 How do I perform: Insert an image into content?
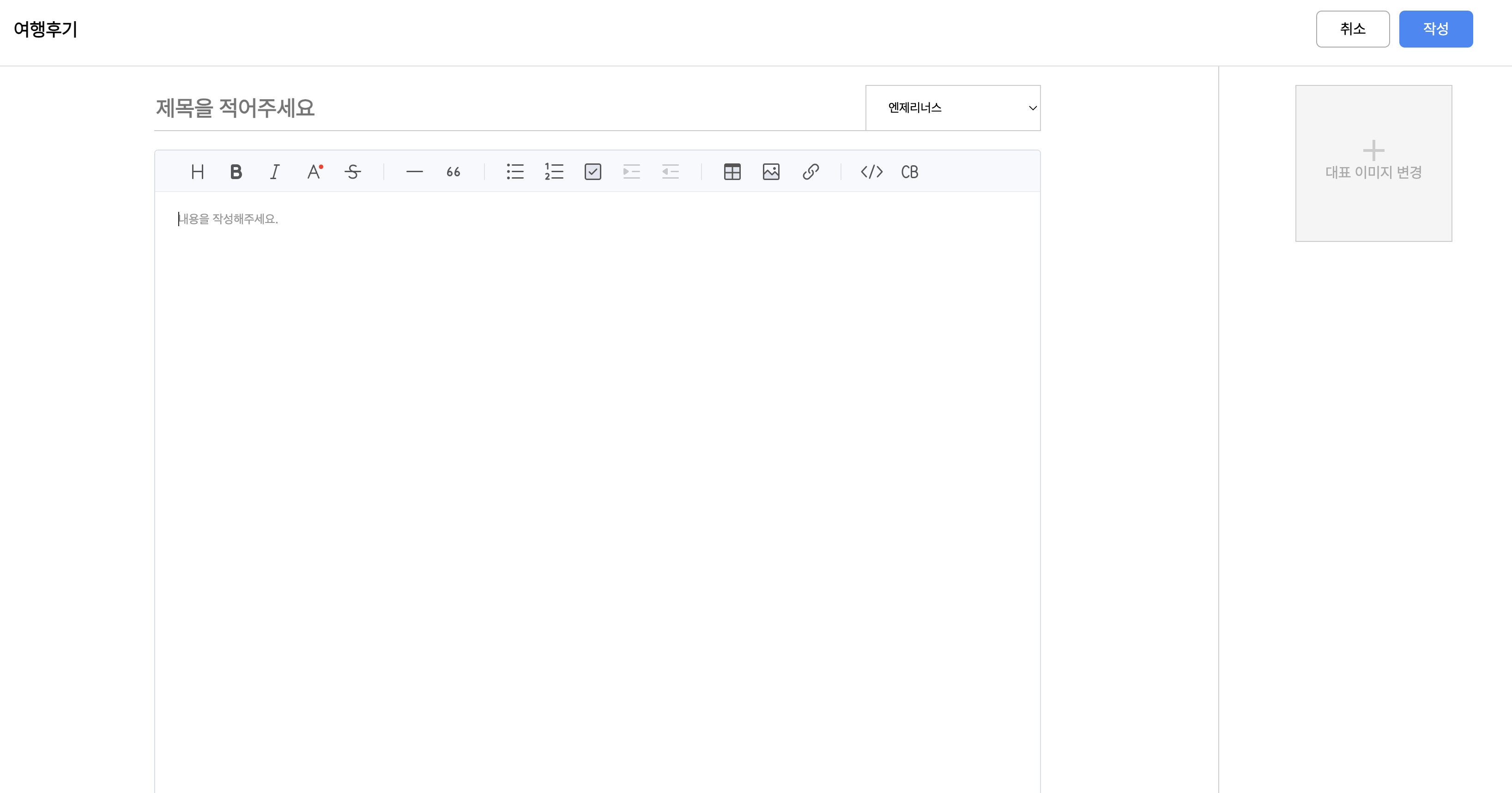(x=771, y=172)
